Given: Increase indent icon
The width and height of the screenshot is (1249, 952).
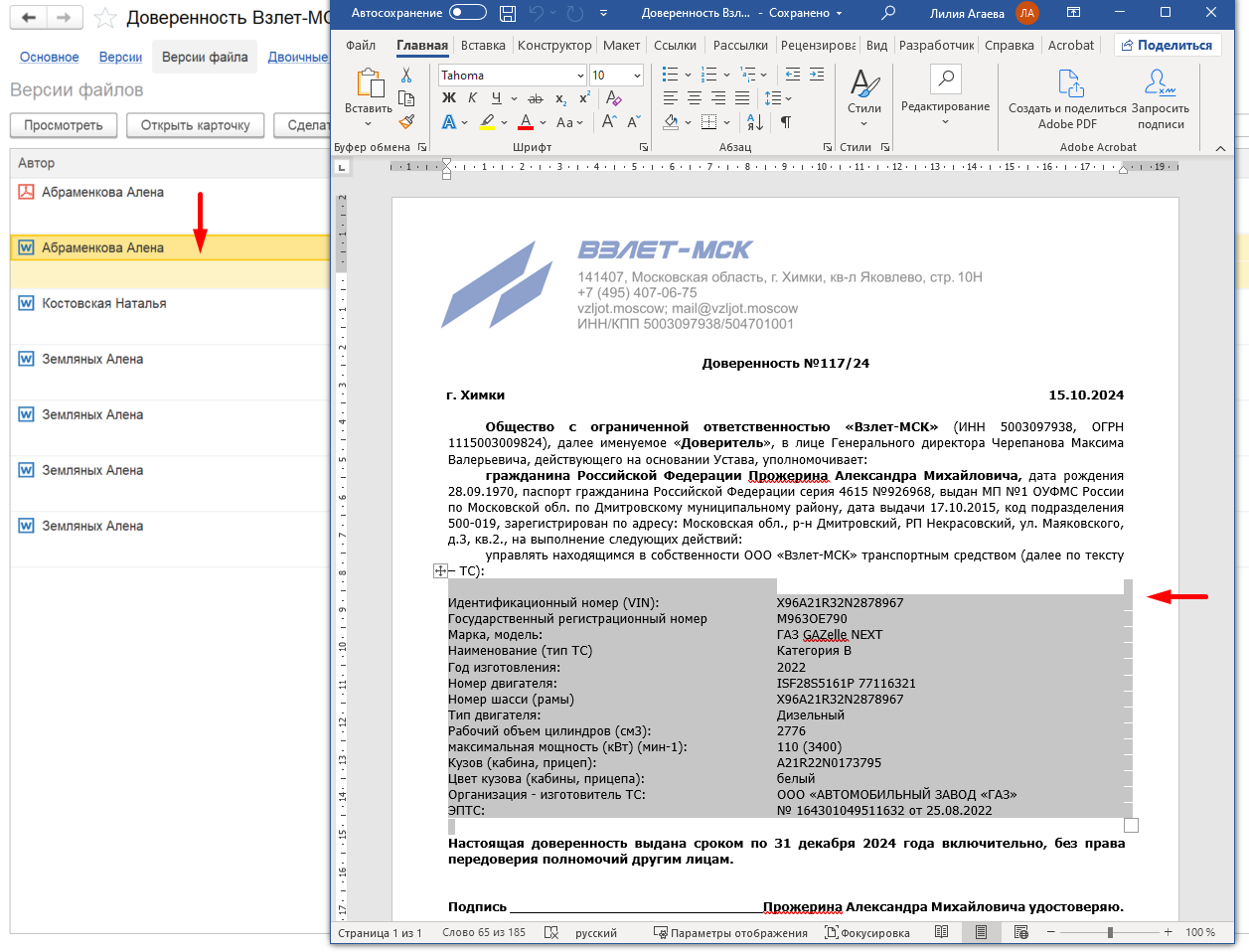Looking at the screenshot, I should tap(816, 75).
